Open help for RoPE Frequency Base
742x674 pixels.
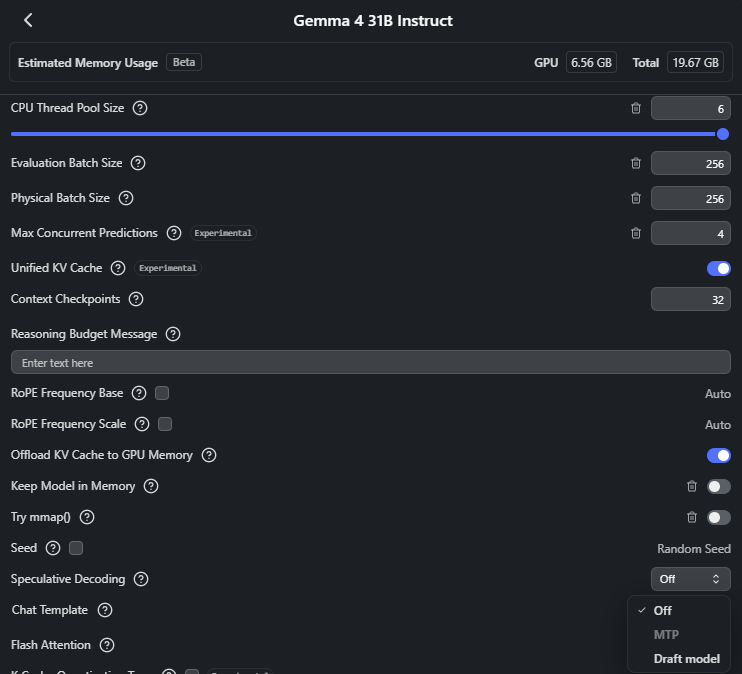tap(139, 393)
